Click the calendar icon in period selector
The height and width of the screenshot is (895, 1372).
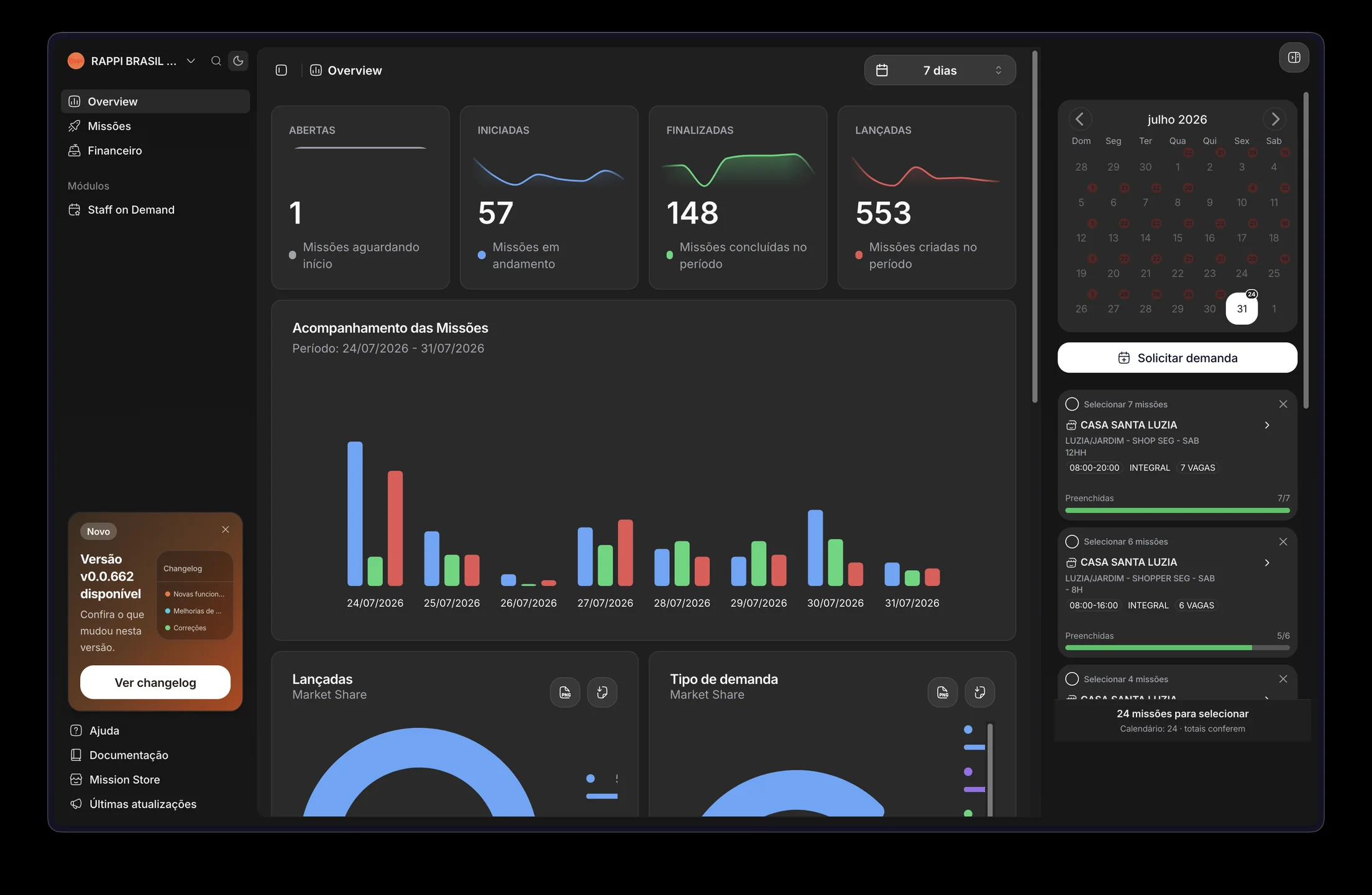(882, 70)
